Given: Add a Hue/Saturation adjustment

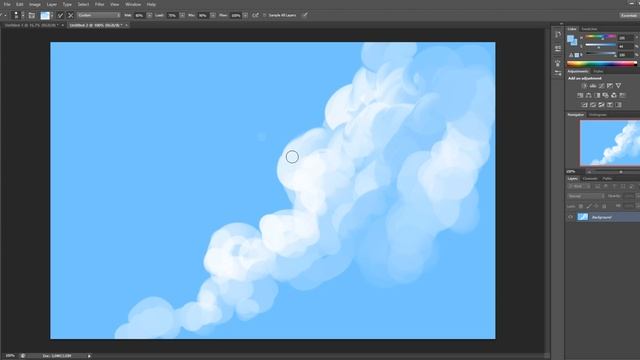Looking at the screenshot, I should (580, 95).
